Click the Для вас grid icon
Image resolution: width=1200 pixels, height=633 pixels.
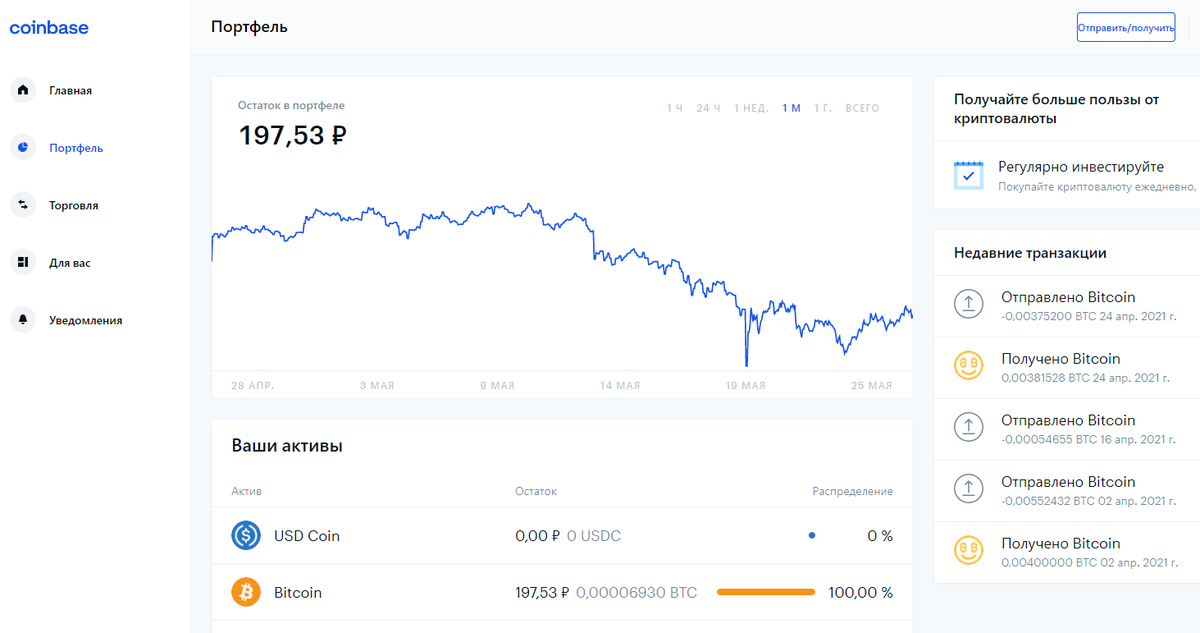(x=23, y=263)
